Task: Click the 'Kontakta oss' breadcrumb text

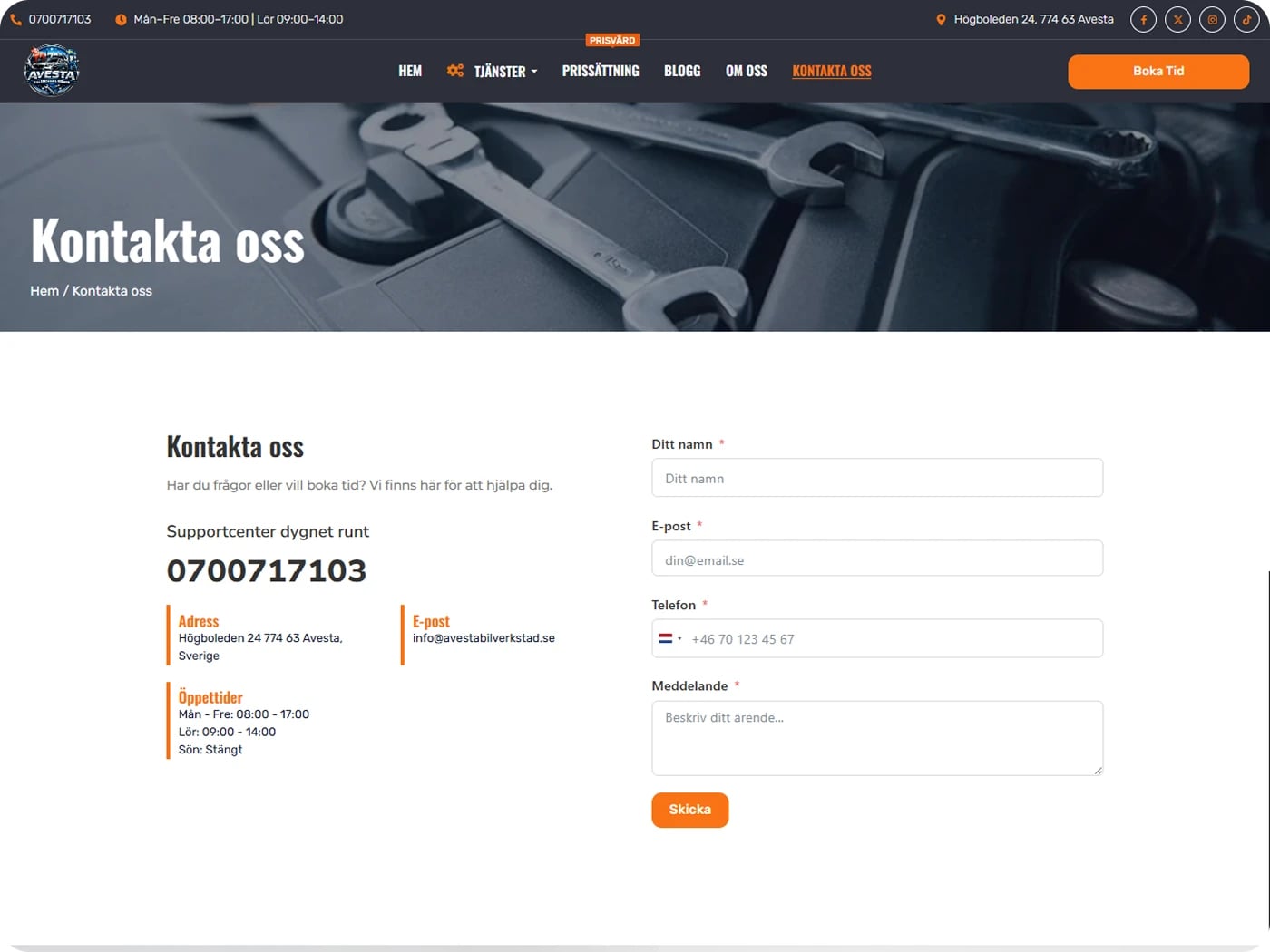Action: [112, 291]
